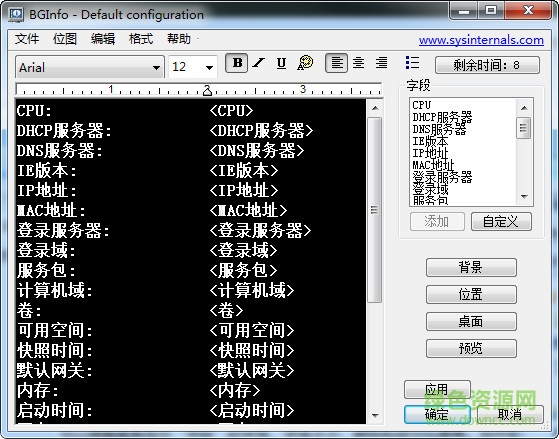The image size is (559, 439).
Task: Open the 文件 menu
Action: click(x=27, y=39)
